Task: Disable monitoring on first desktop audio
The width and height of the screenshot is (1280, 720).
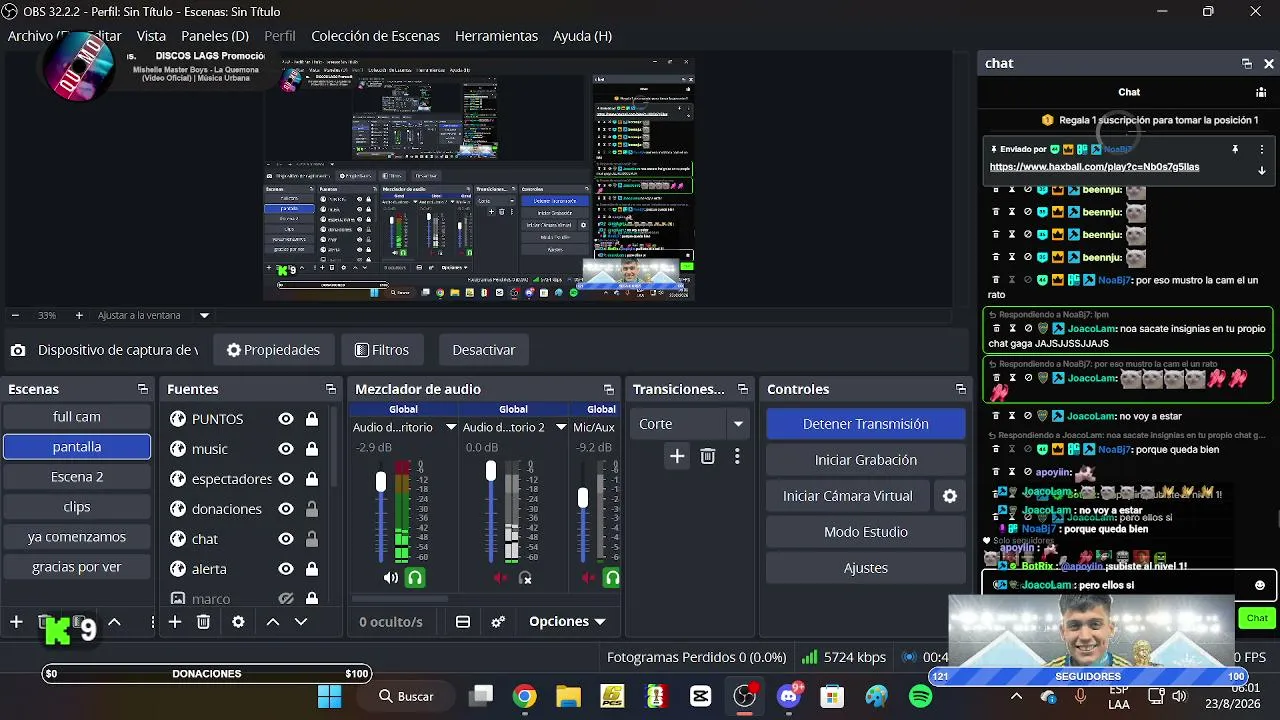Action: [x=415, y=578]
